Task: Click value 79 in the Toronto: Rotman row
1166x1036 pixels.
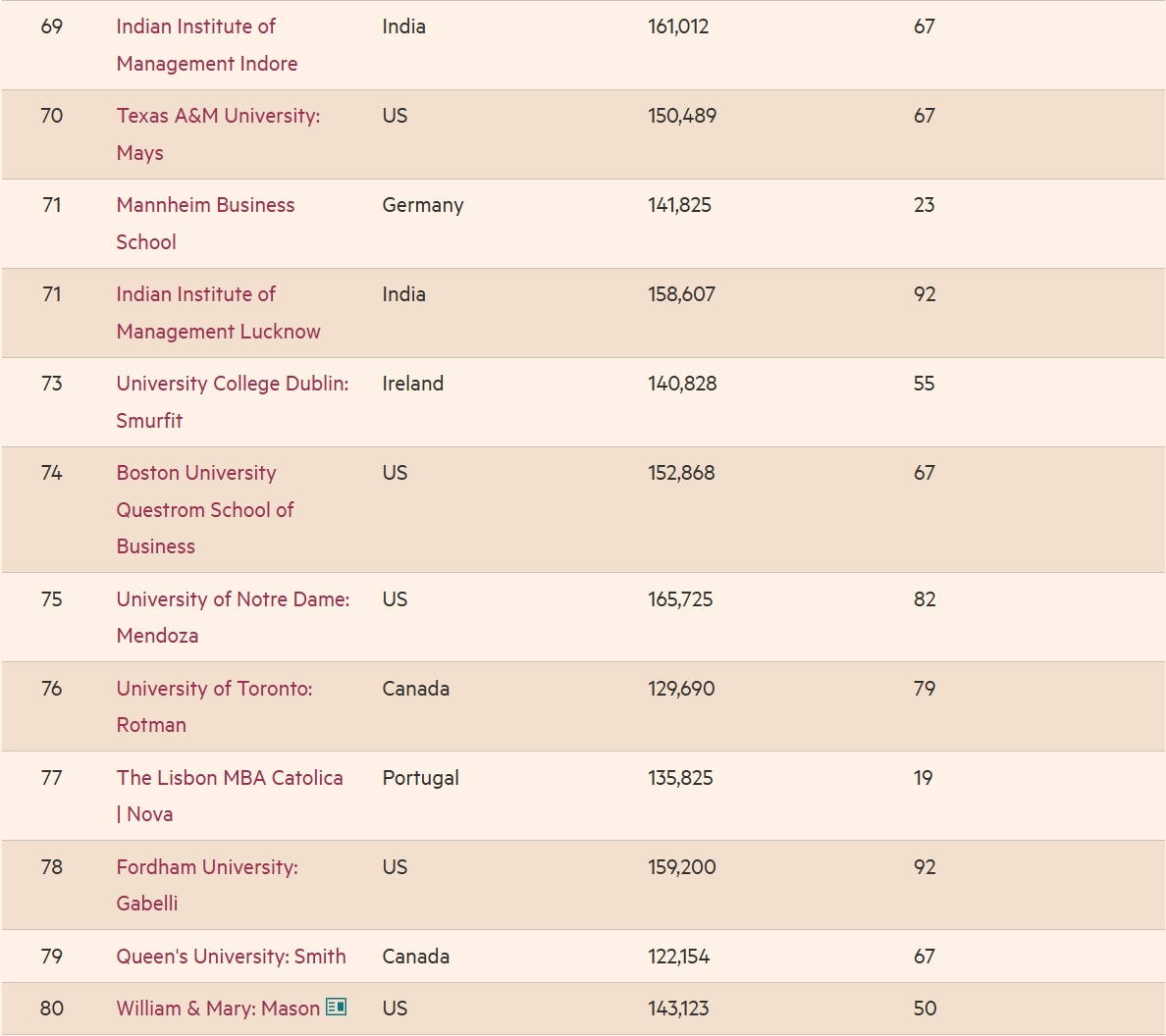Action: coord(925,688)
